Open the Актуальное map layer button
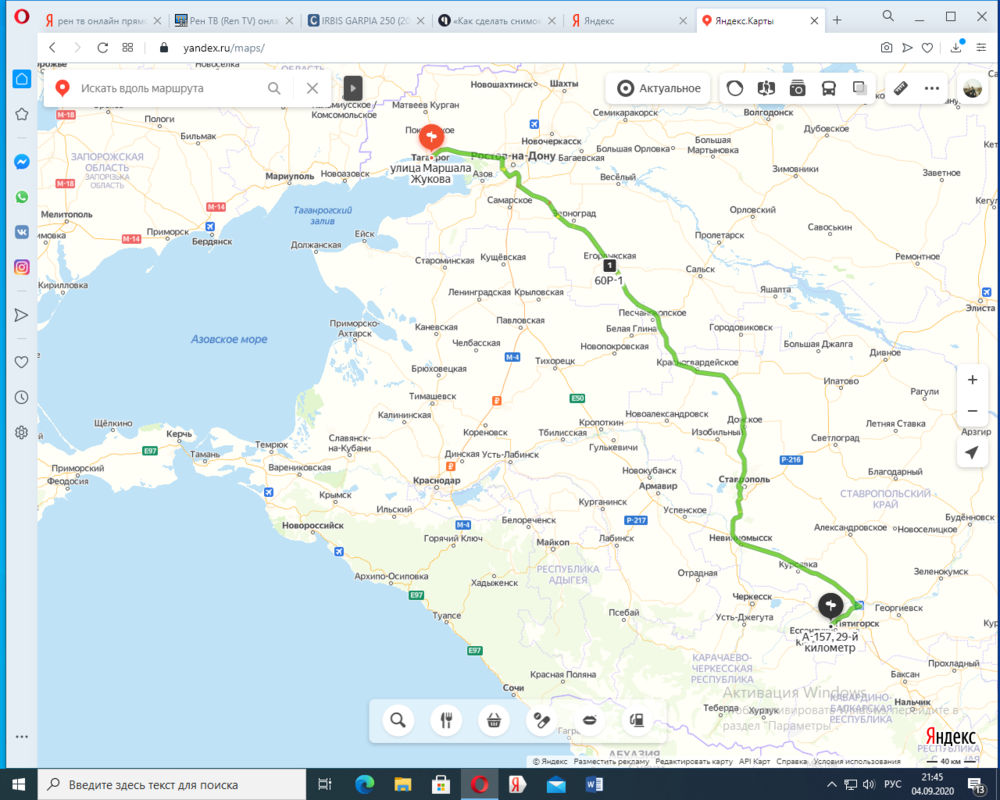The height and width of the screenshot is (800, 1000). [x=659, y=88]
